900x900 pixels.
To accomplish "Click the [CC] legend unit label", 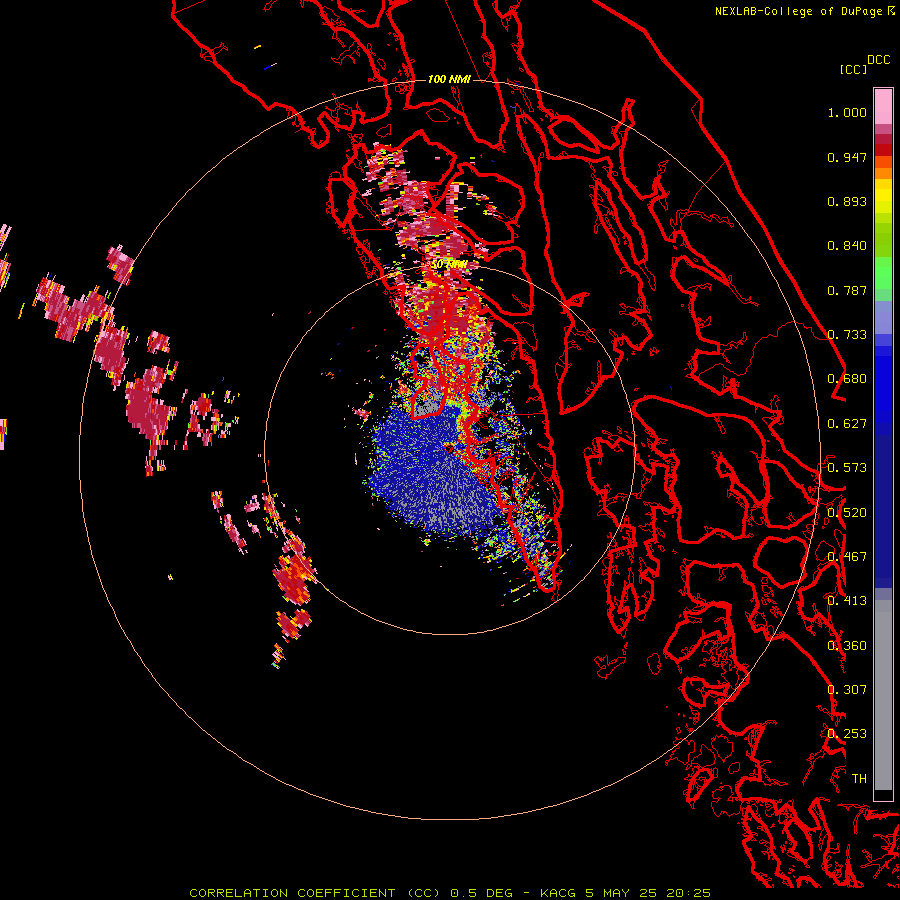I will [x=853, y=69].
